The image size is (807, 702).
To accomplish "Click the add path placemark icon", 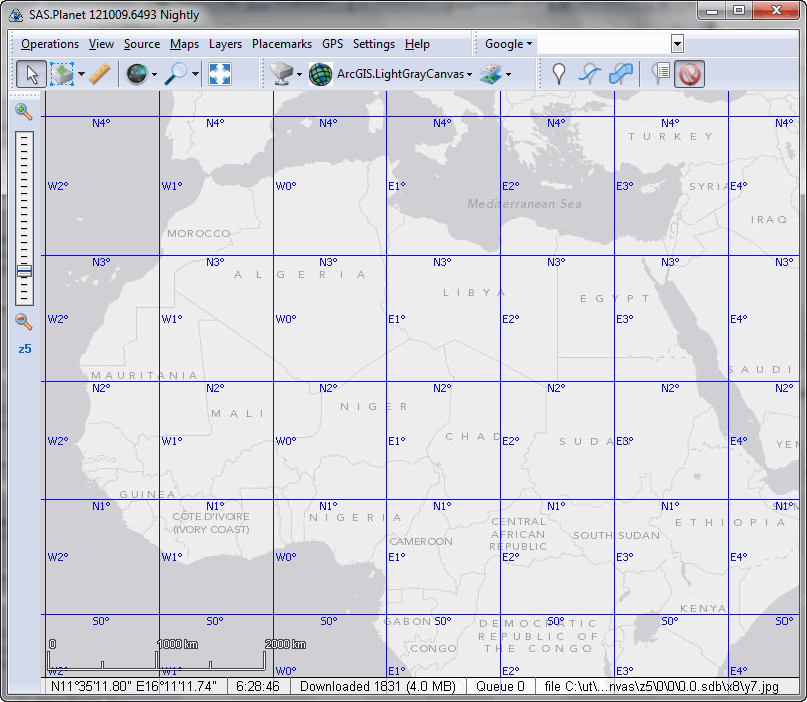I will coord(590,74).
